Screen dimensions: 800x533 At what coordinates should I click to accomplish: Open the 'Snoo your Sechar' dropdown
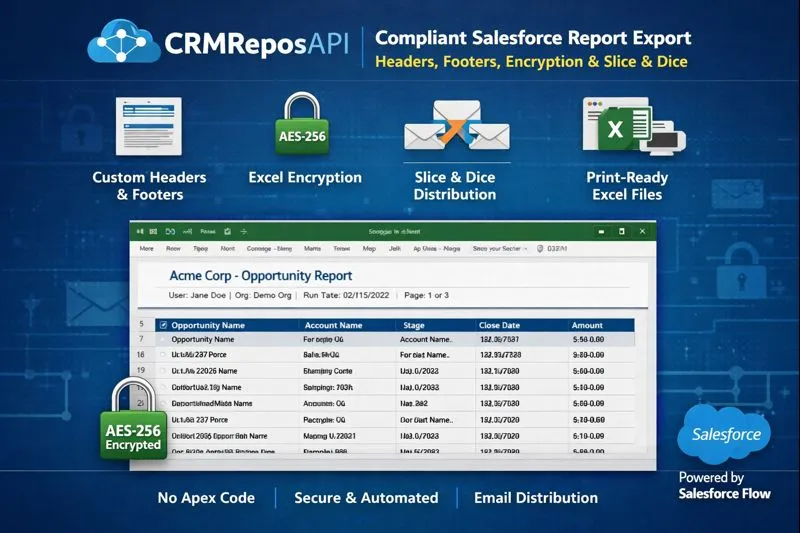[x=500, y=249]
